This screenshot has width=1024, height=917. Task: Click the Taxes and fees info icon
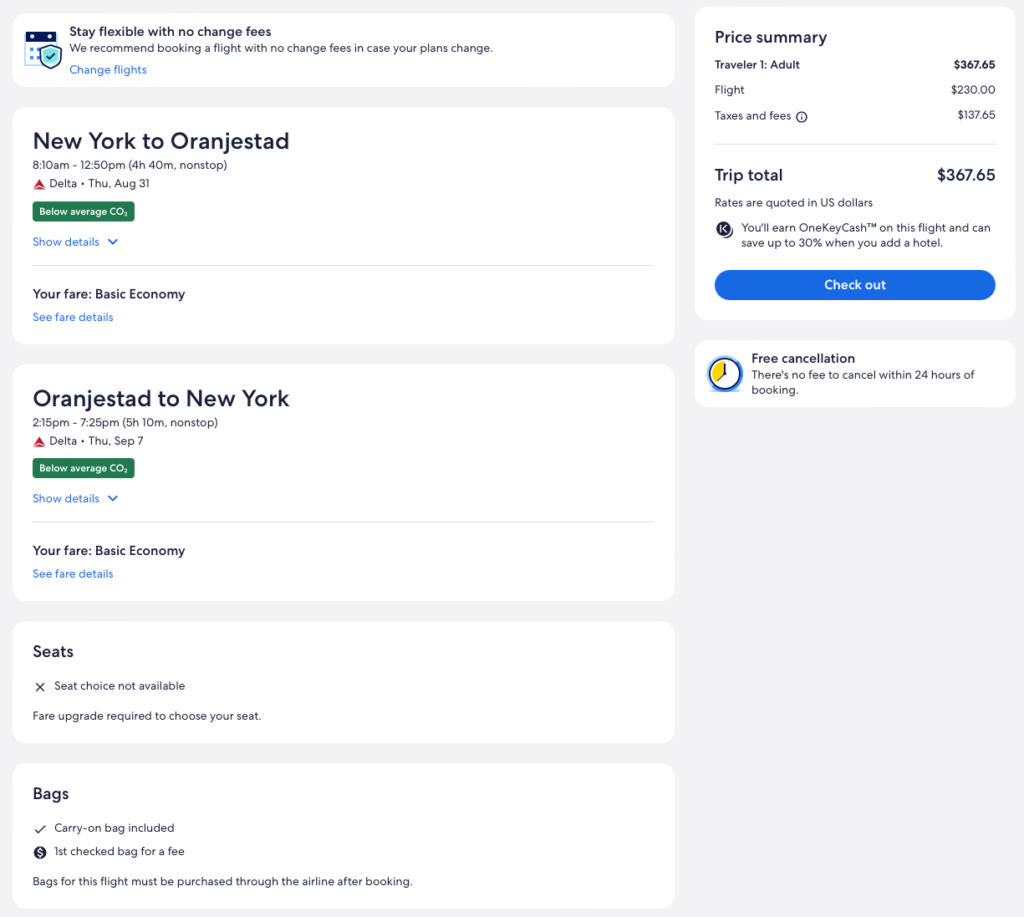pos(801,116)
